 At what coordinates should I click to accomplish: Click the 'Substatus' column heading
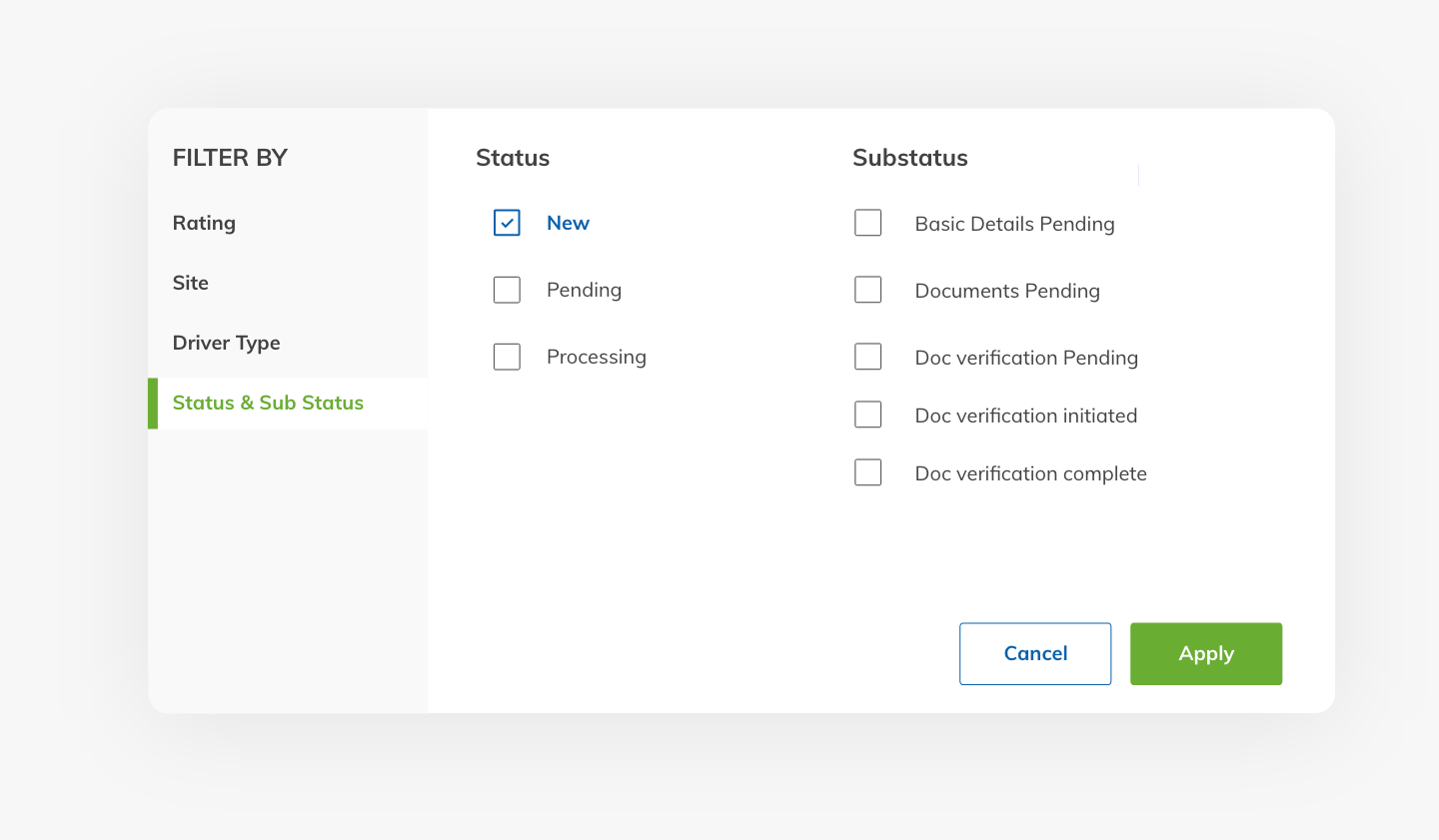(x=909, y=158)
